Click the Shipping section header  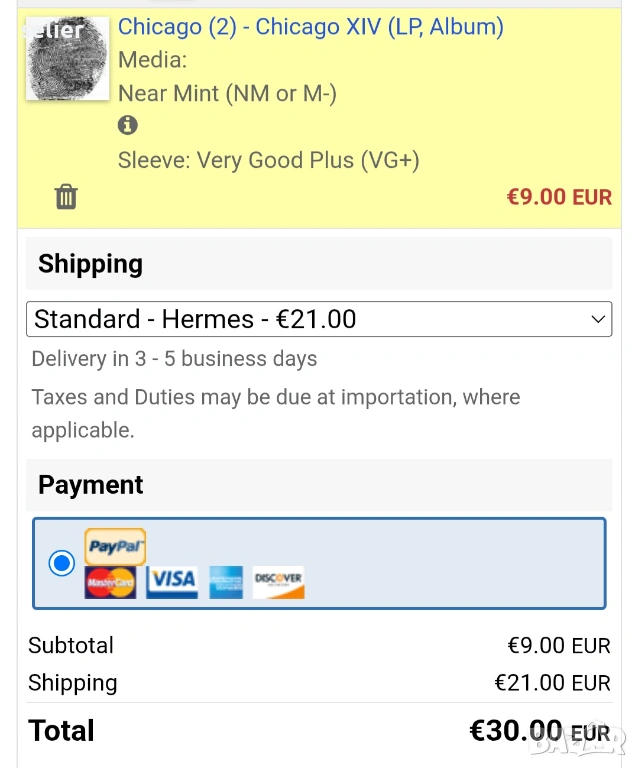(90, 264)
